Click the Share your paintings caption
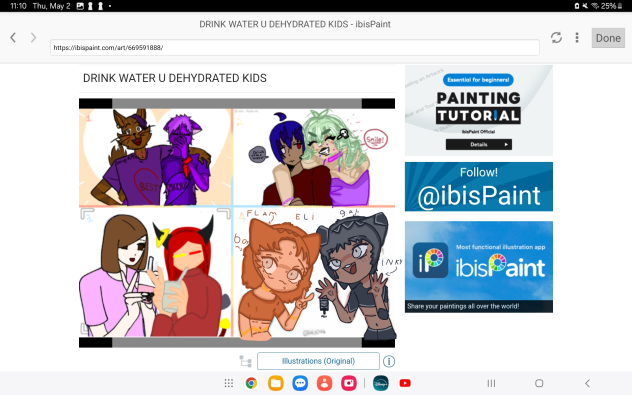Image resolution: width=632 pixels, height=395 pixels. 463,306
